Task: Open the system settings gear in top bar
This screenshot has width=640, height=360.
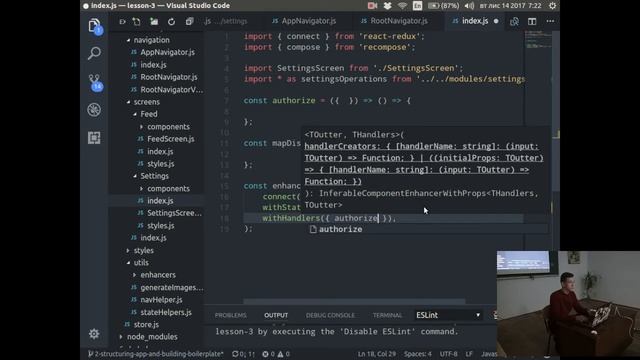Action: (552, 6)
